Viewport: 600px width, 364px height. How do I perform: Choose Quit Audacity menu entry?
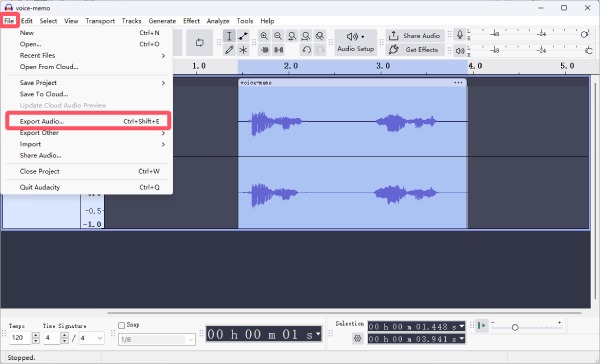pyautogui.click(x=88, y=187)
